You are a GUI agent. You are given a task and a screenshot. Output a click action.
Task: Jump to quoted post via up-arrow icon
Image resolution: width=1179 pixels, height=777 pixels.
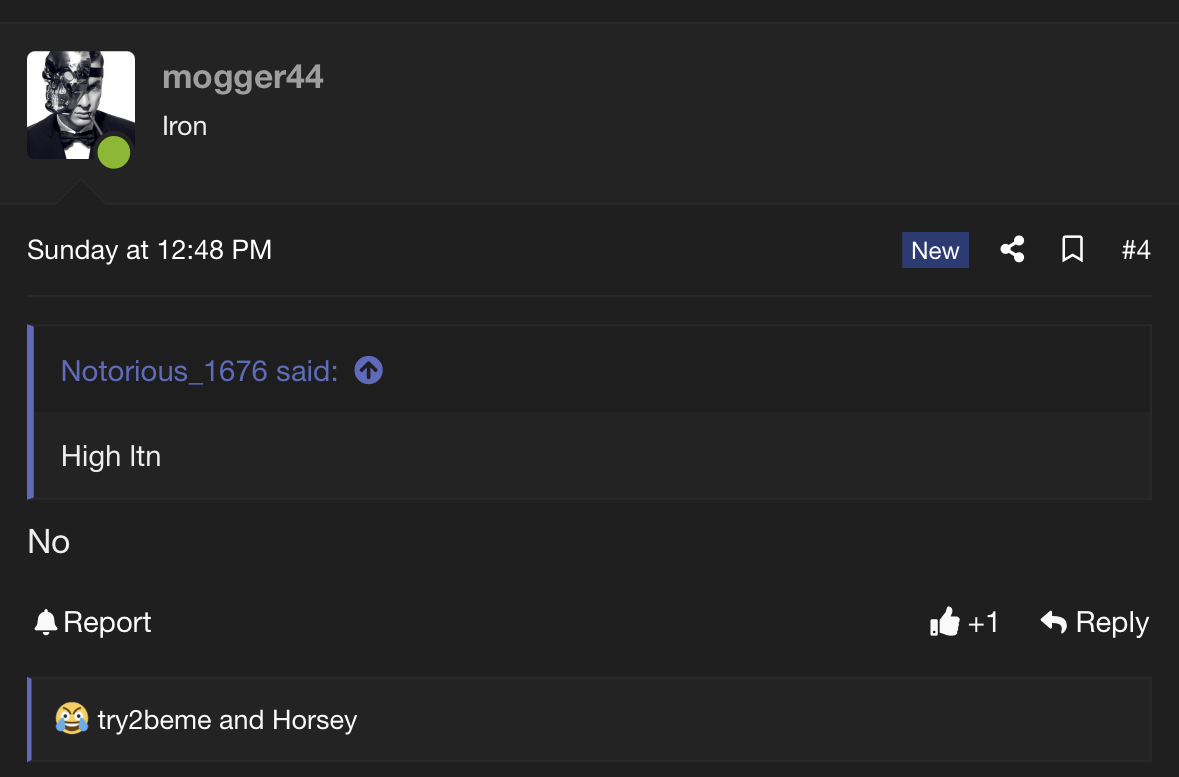click(369, 371)
